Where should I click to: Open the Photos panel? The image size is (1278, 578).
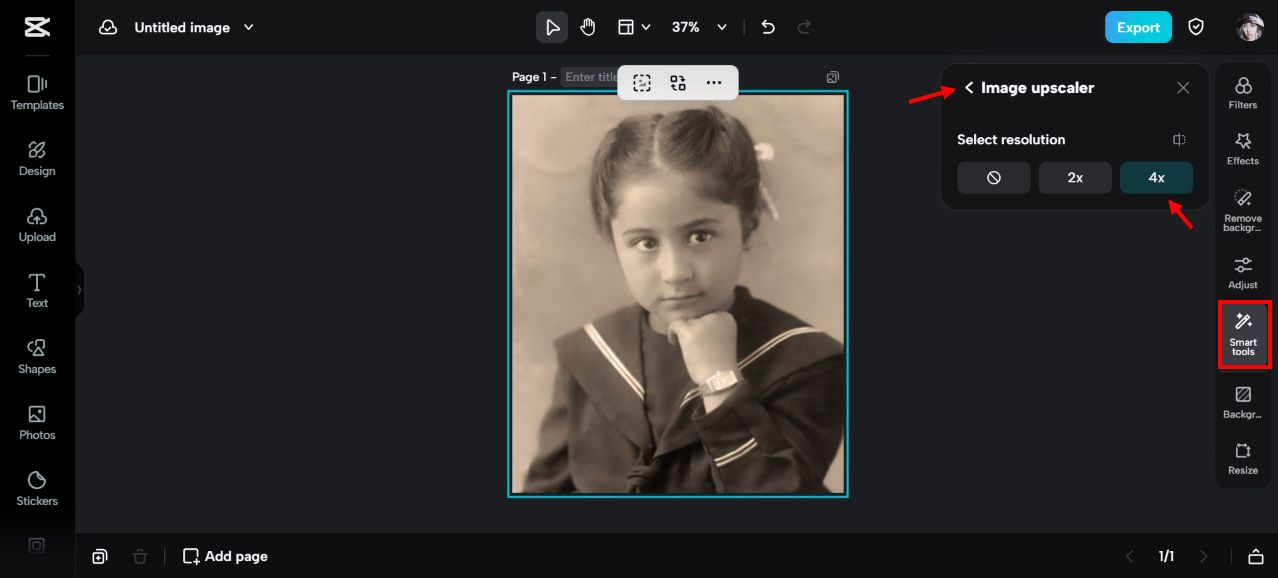click(x=37, y=423)
